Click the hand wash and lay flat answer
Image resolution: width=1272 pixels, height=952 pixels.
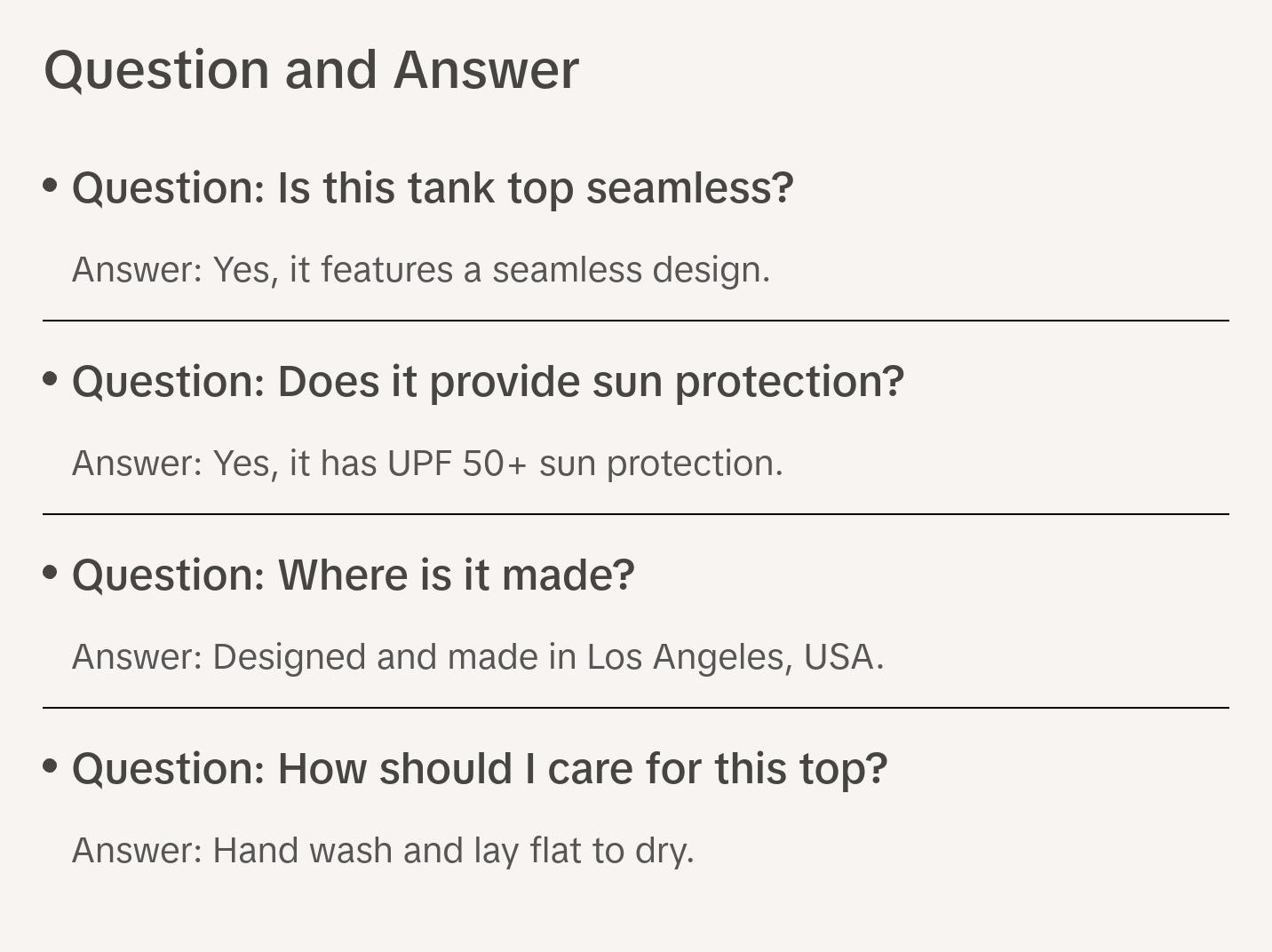383,851
